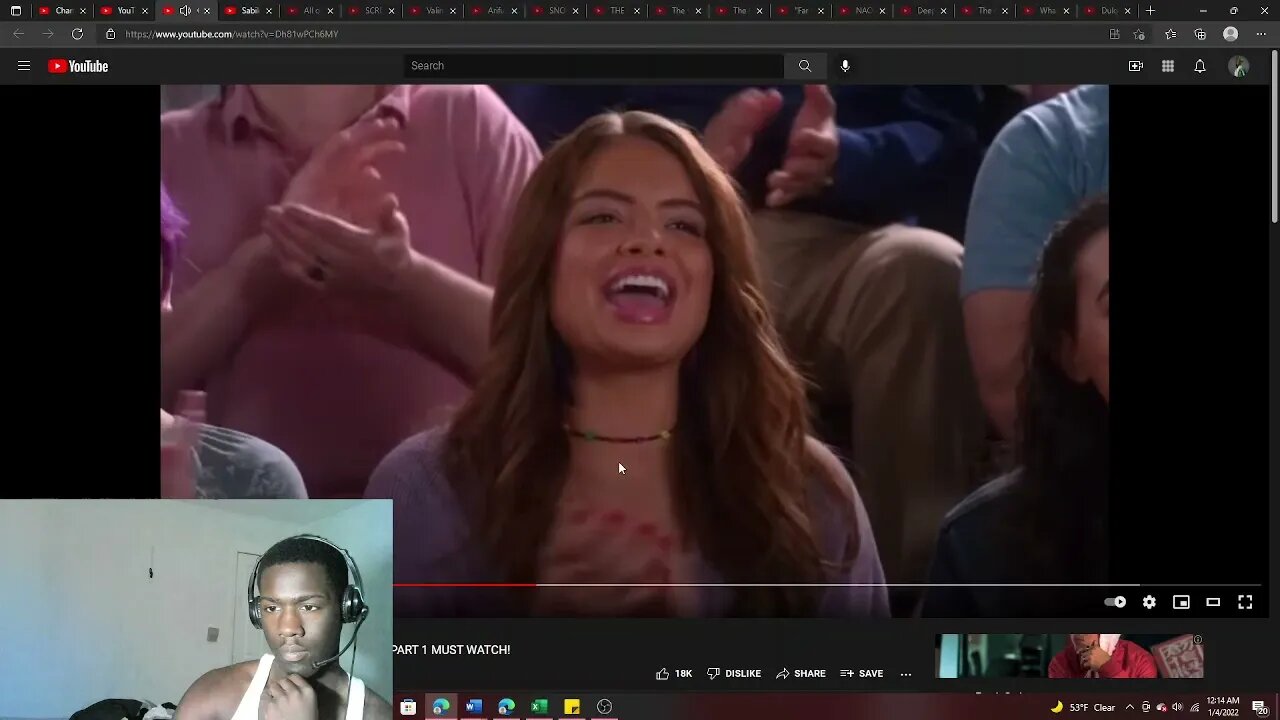Open the YouTube account avatar menu
This screenshot has width=1280, height=720.
(1239, 66)
